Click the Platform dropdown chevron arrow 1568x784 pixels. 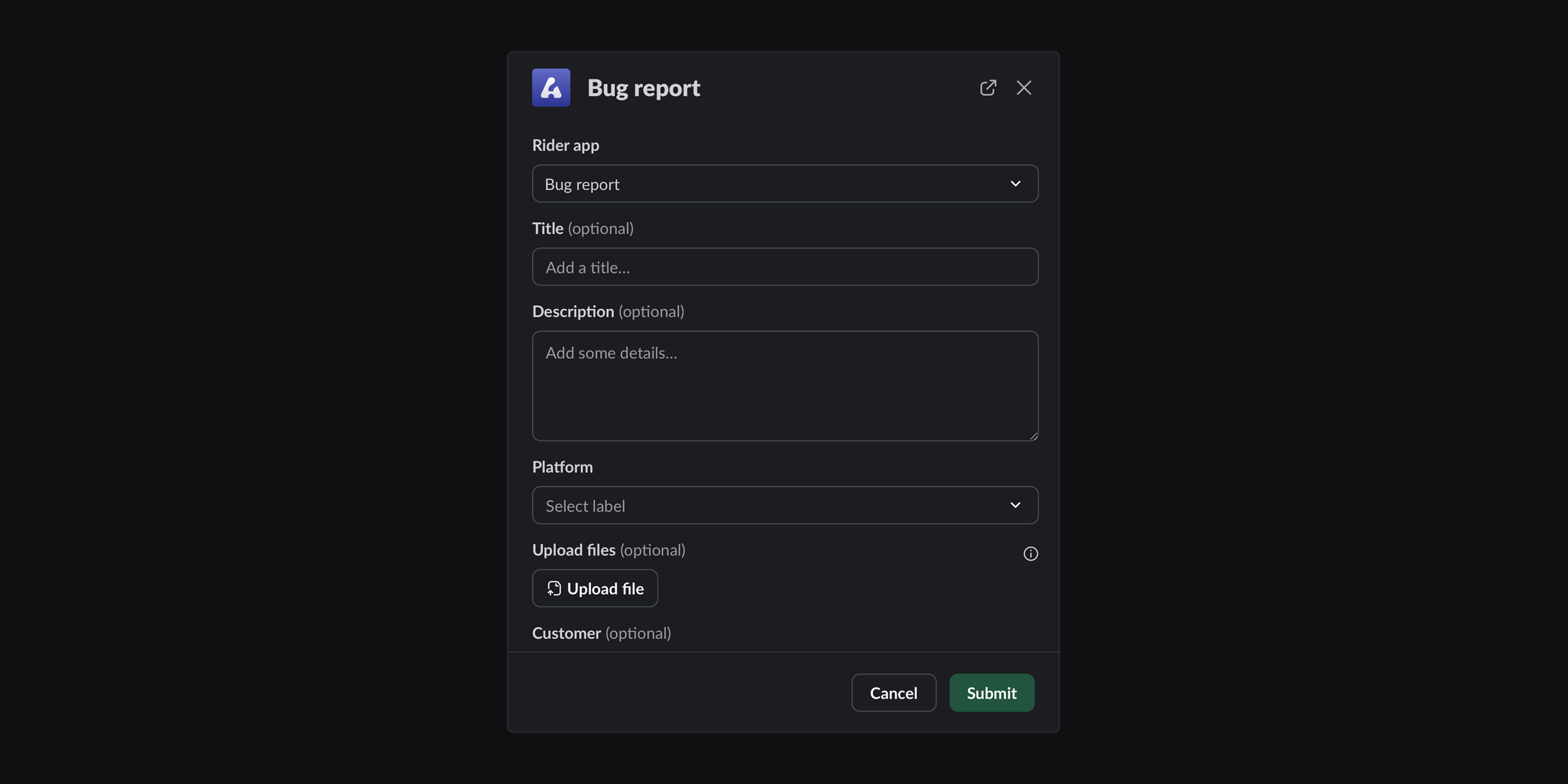click(x=1015, y=505)
